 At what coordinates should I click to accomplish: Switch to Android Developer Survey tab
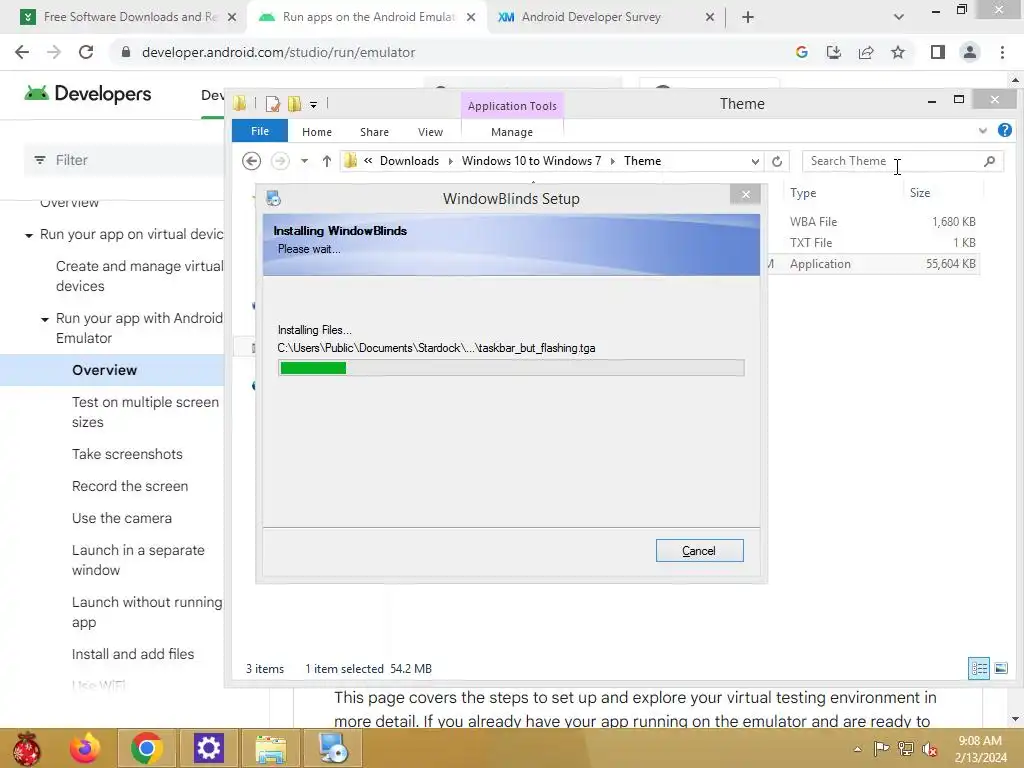tap(607, 17)
